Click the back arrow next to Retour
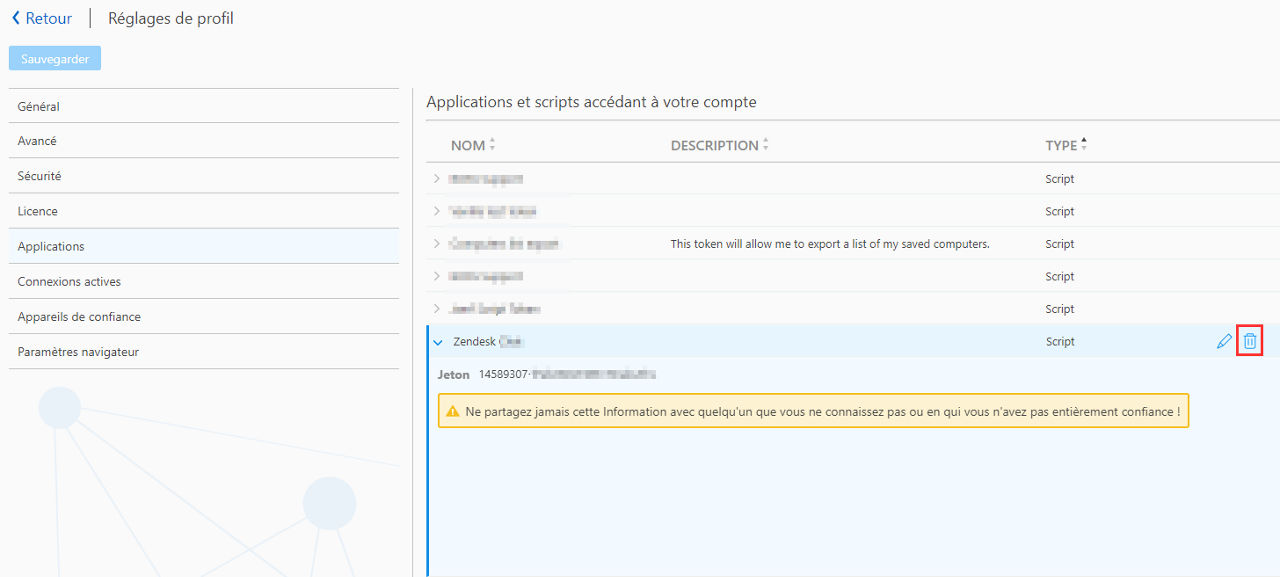The width and height of the screenshot is (1280, 577). (16, 18)
